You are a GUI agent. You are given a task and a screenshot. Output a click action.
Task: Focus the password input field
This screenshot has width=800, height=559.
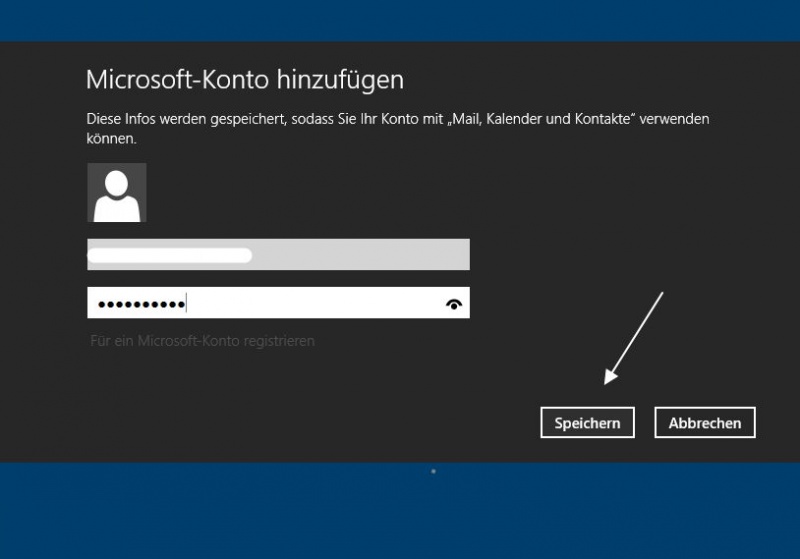pos(278,303)
